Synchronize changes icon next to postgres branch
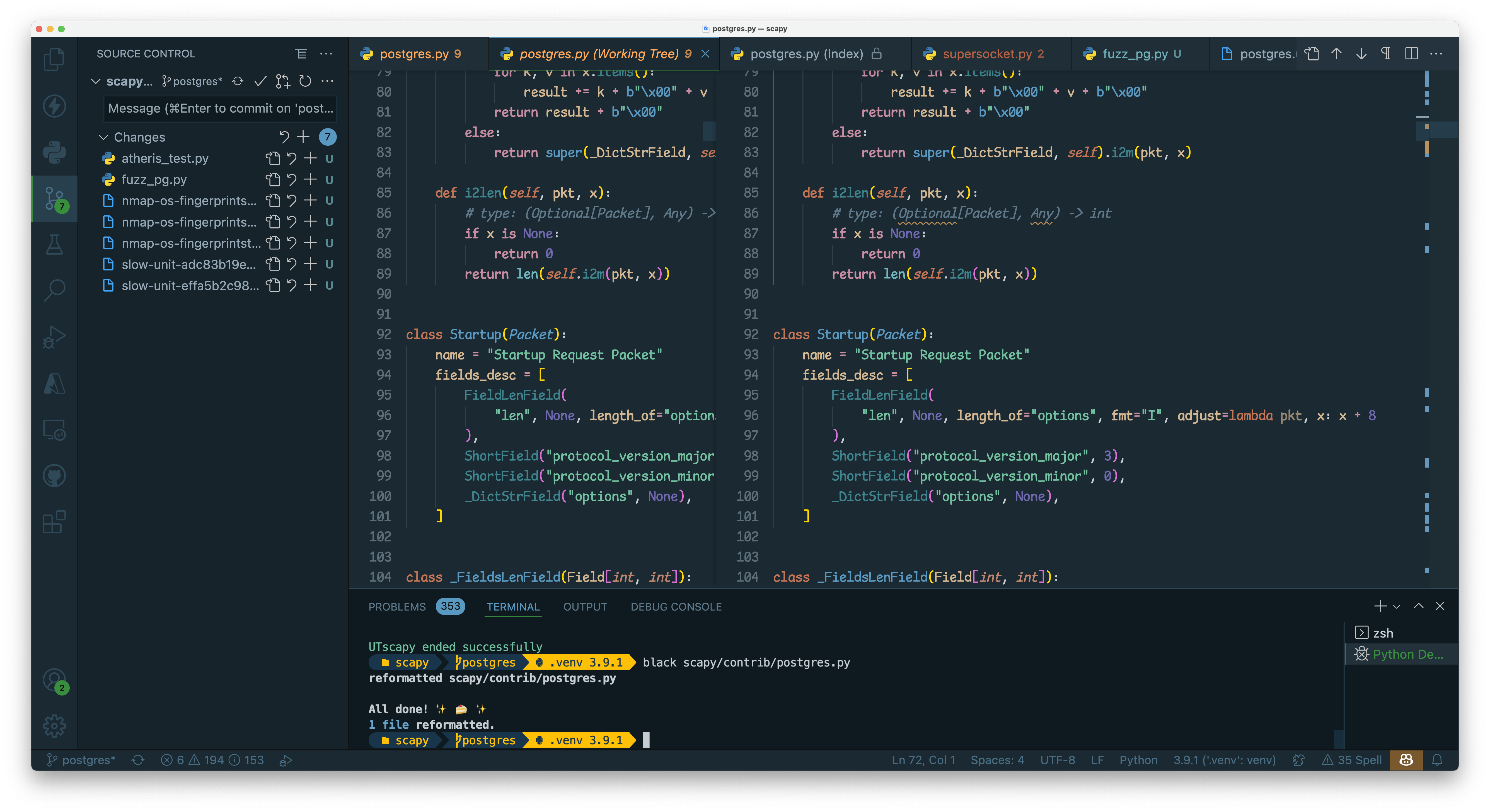This screenshot has width=1490, height=812. [238, 81]
